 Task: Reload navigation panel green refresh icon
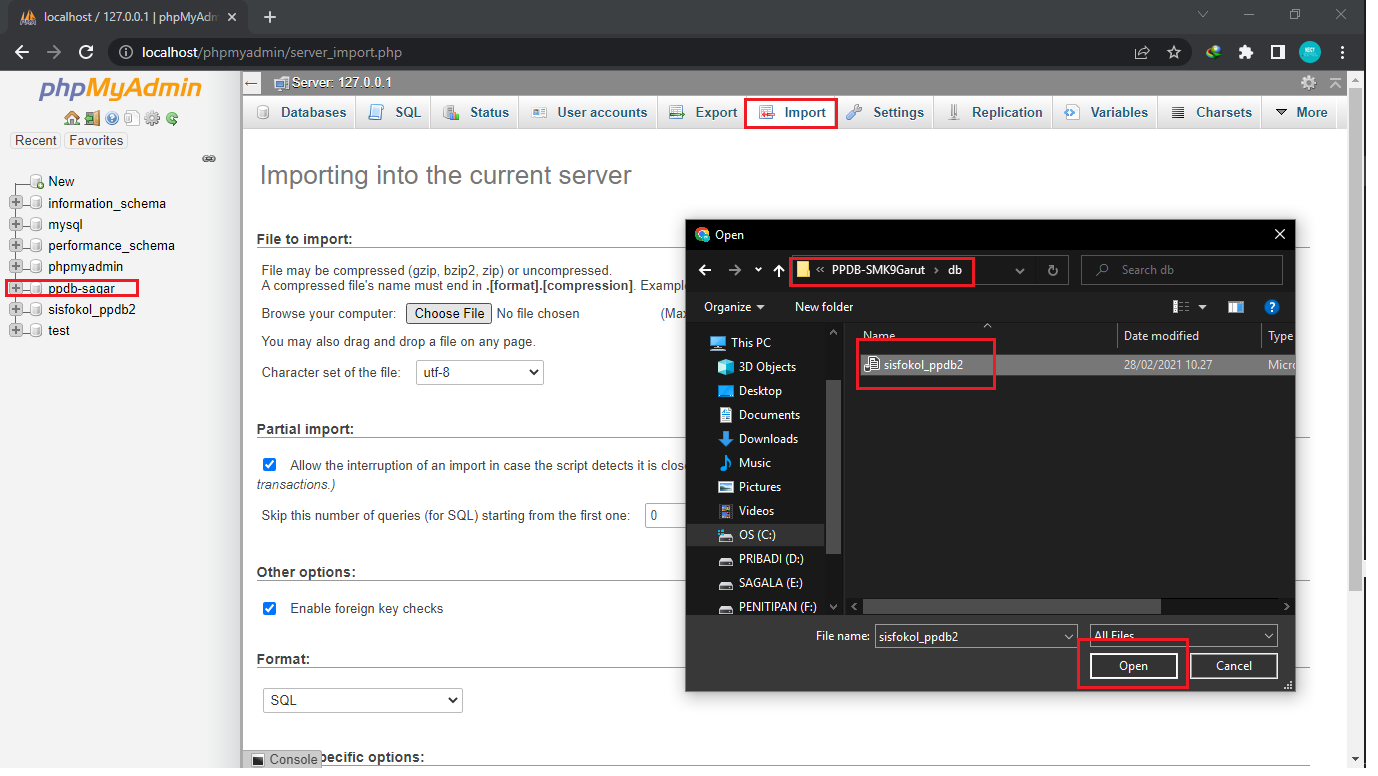coord(172,118)
